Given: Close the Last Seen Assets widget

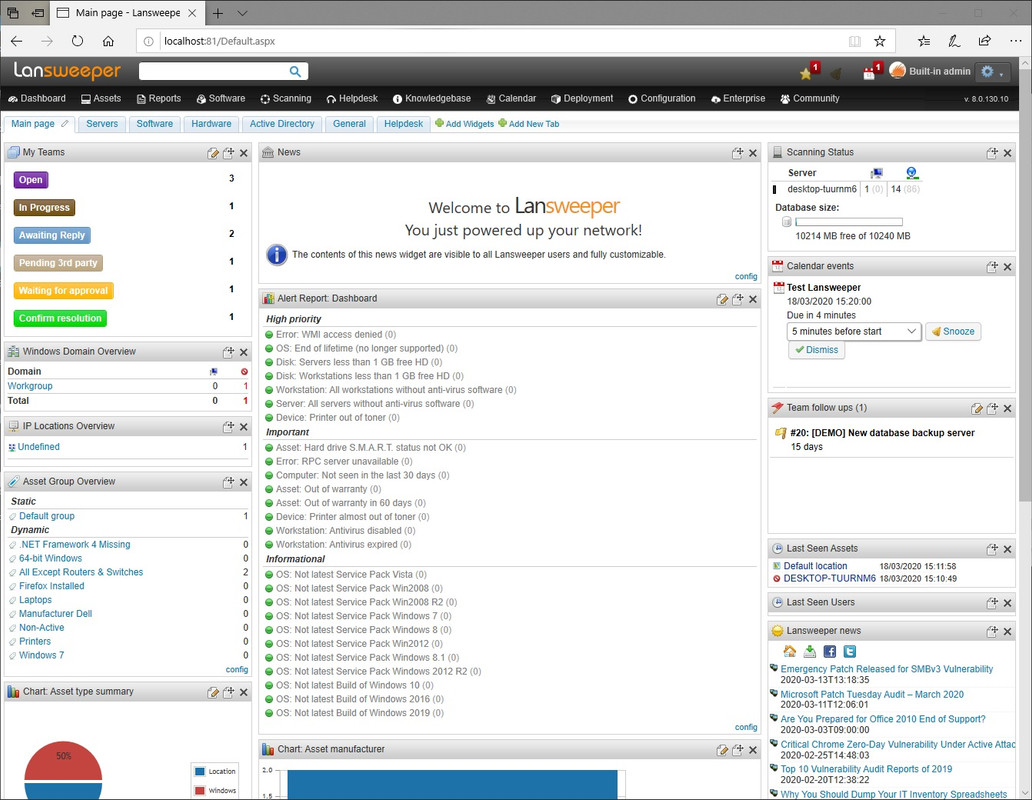Looking at the screenshot, I should 1008,549.
